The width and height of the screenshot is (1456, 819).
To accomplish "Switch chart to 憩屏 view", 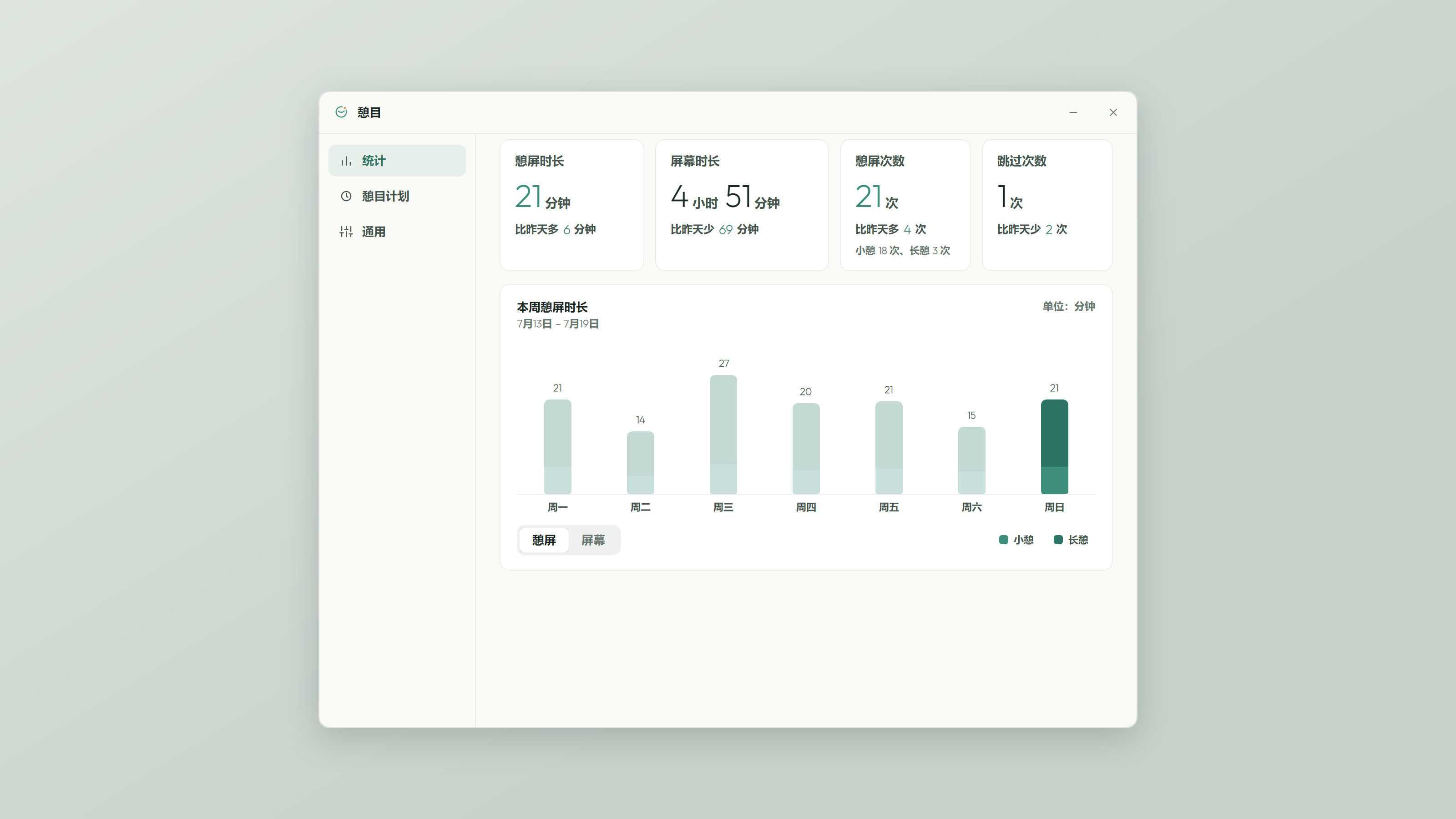I will point(544,540).
